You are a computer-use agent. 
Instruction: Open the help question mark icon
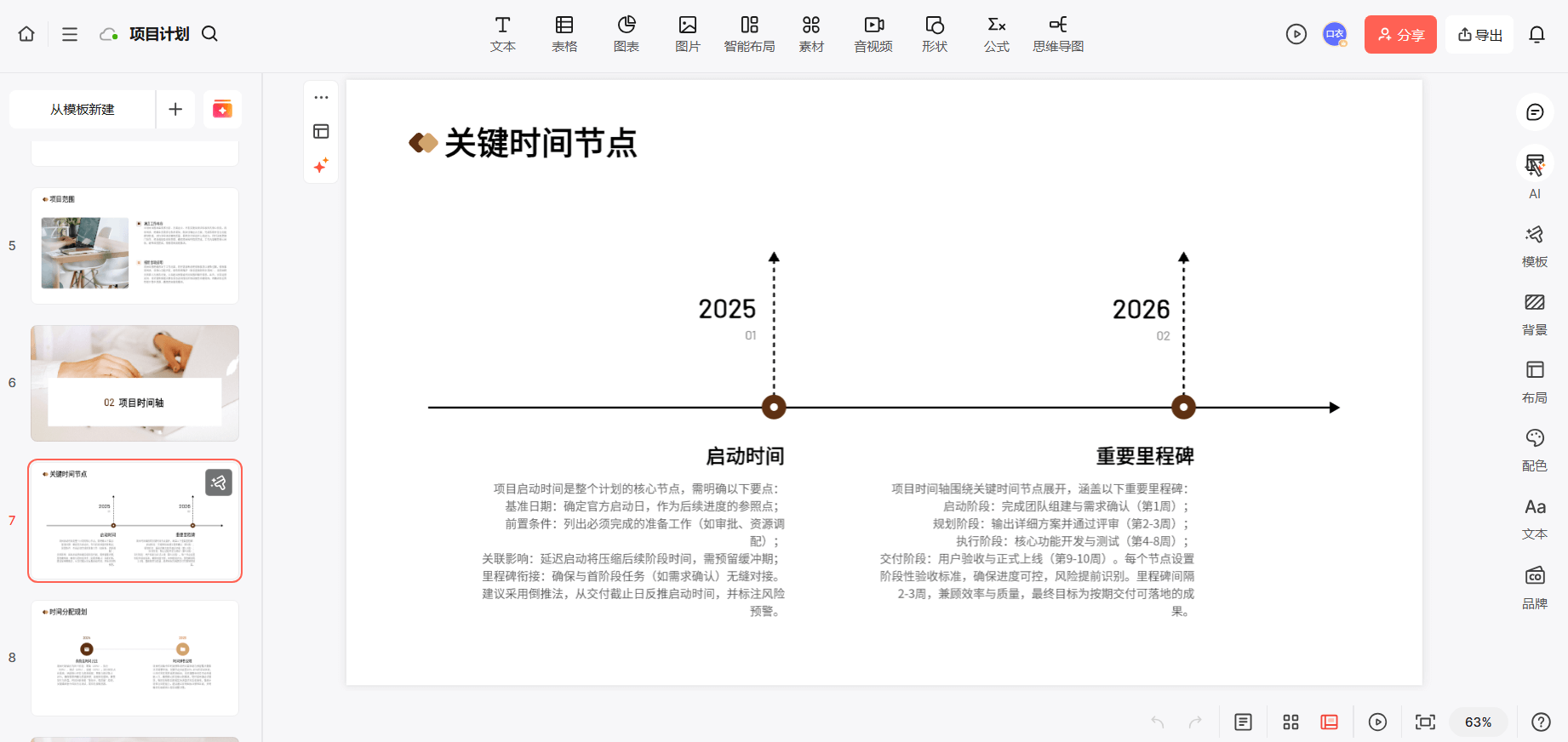click(1541, 722)
